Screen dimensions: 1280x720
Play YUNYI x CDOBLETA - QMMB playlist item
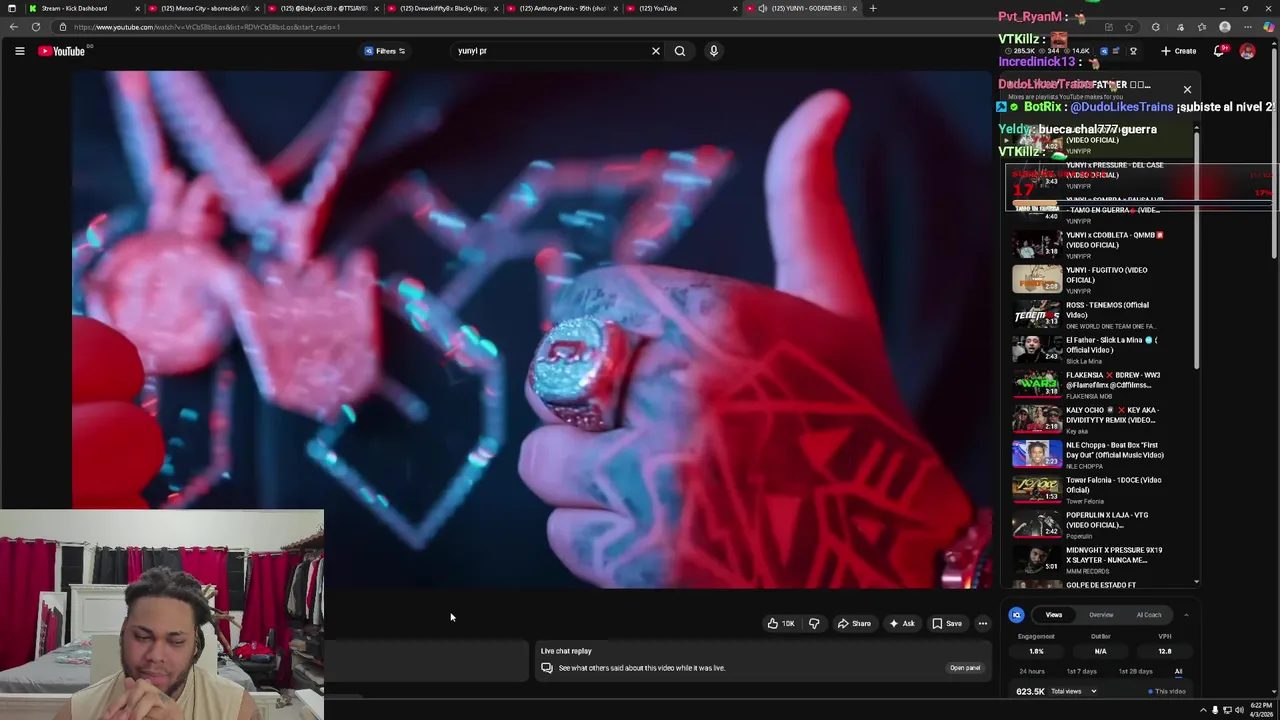point(1100,245)
